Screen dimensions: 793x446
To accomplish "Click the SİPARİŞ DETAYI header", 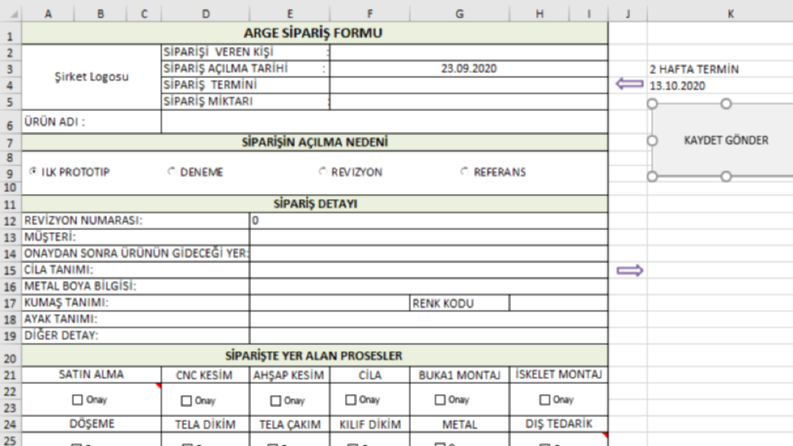I will tap(315, 204).
